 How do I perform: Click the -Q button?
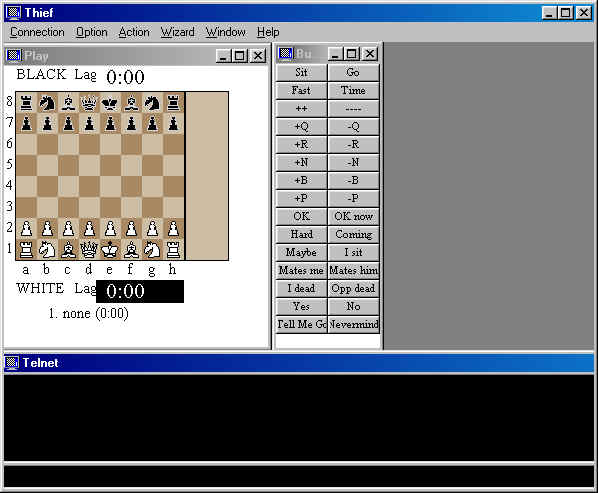click(x=353, y=126)
